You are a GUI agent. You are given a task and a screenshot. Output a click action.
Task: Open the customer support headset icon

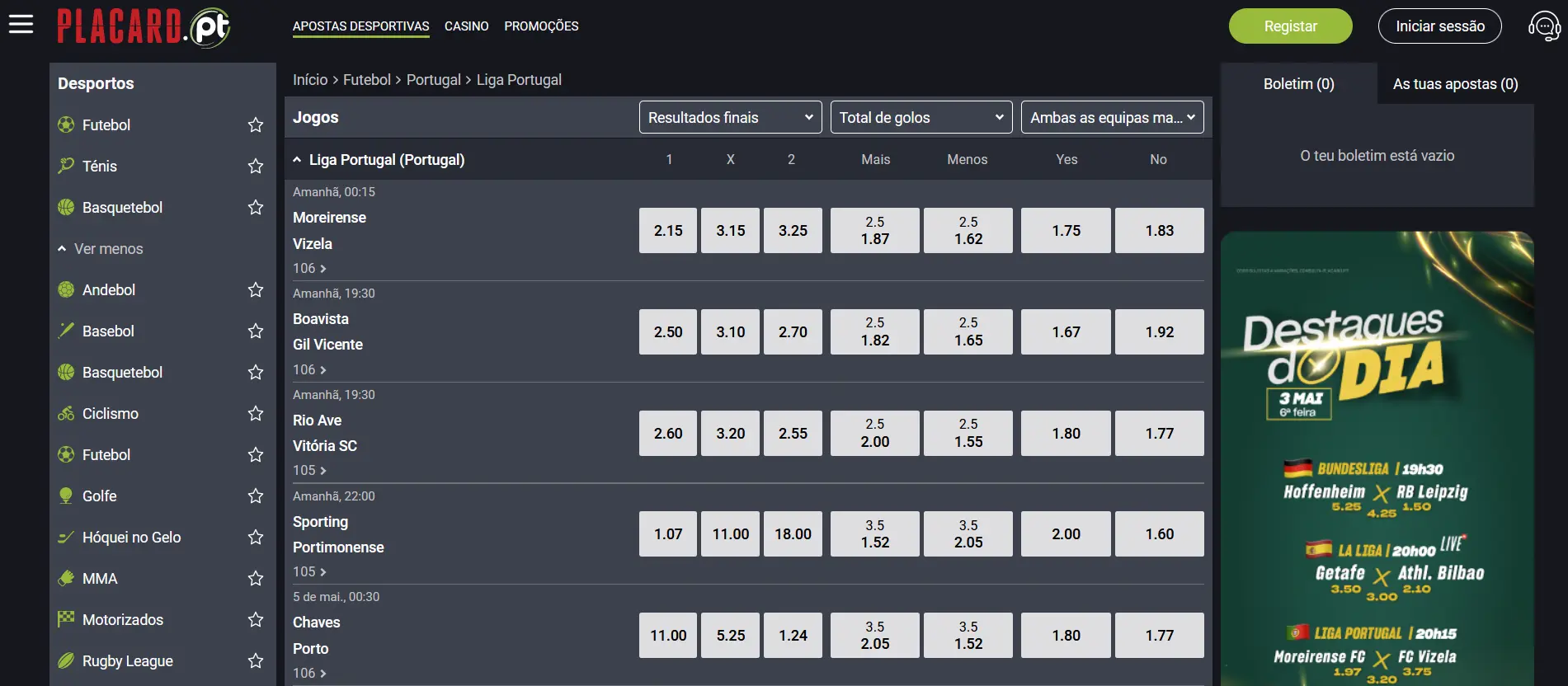click(x=1544, y=26)
